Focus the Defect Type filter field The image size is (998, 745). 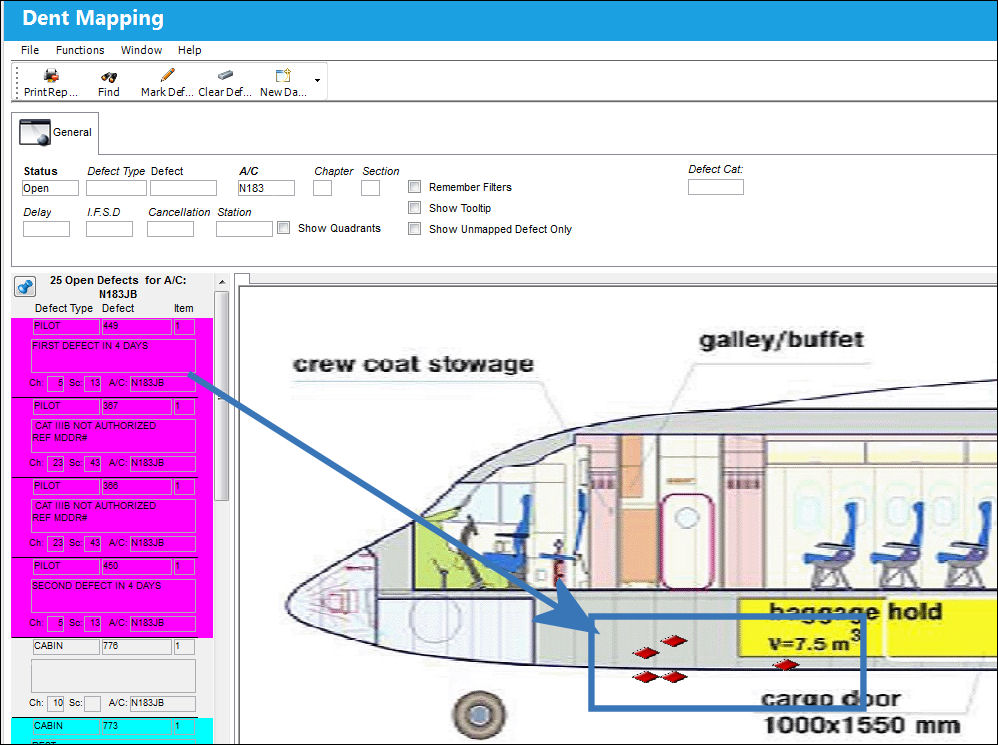pos(116,188)
